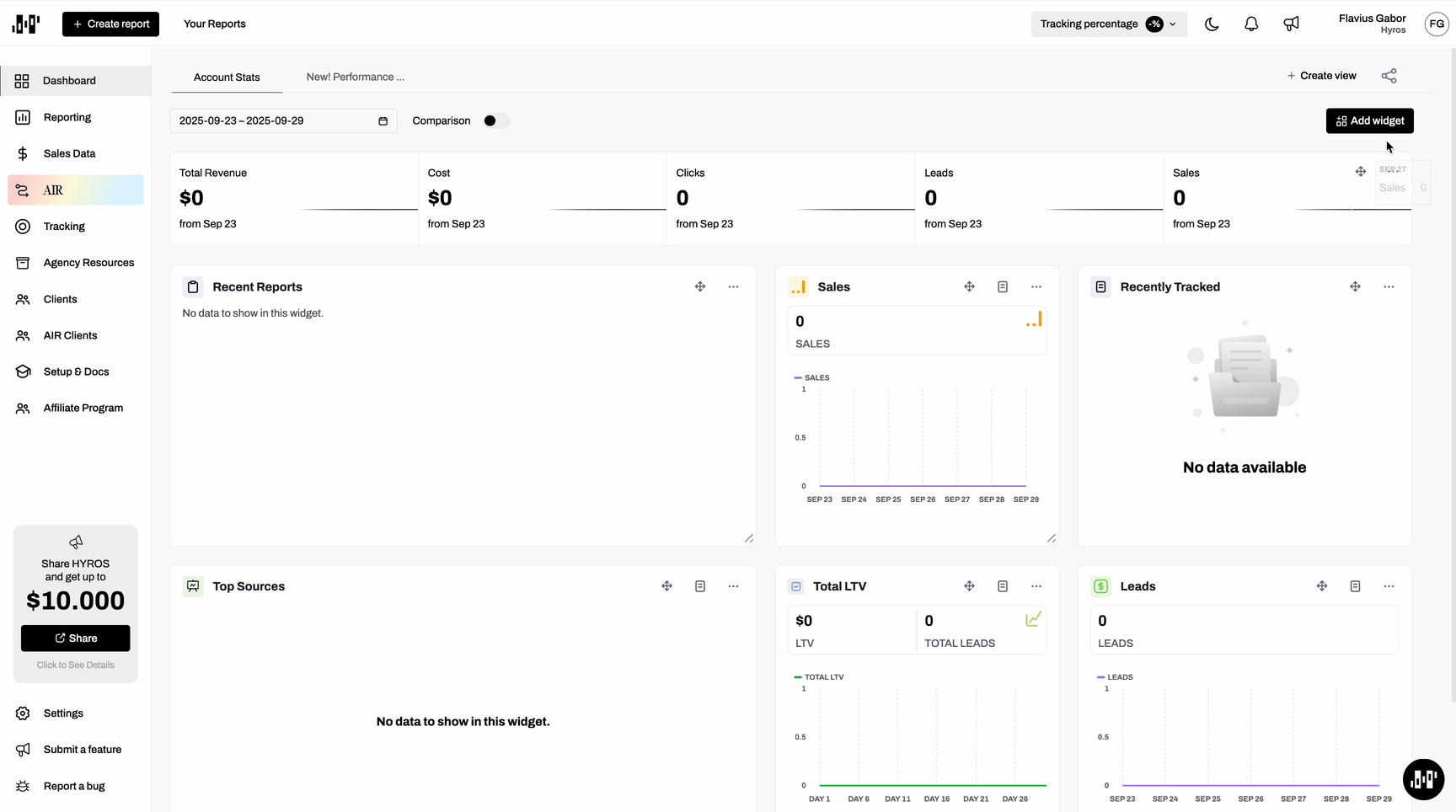
Task: Open Sales Data in the sidebar
Action: point(69,153)
